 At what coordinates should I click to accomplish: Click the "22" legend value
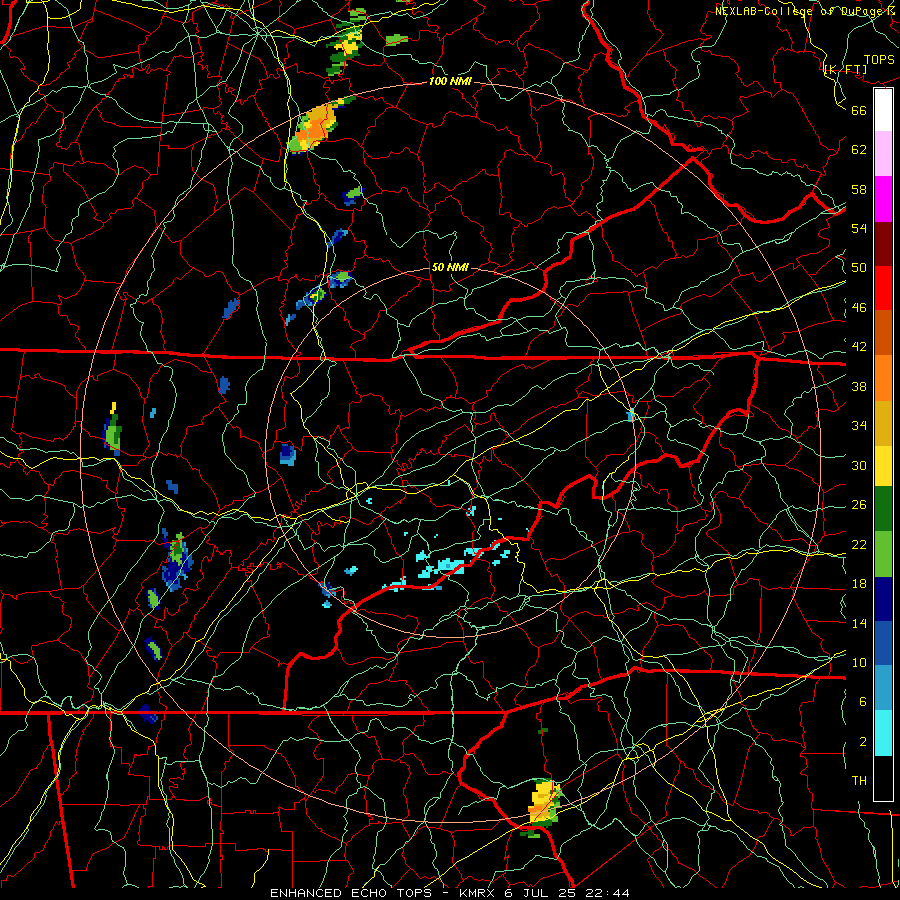point(859,545)
